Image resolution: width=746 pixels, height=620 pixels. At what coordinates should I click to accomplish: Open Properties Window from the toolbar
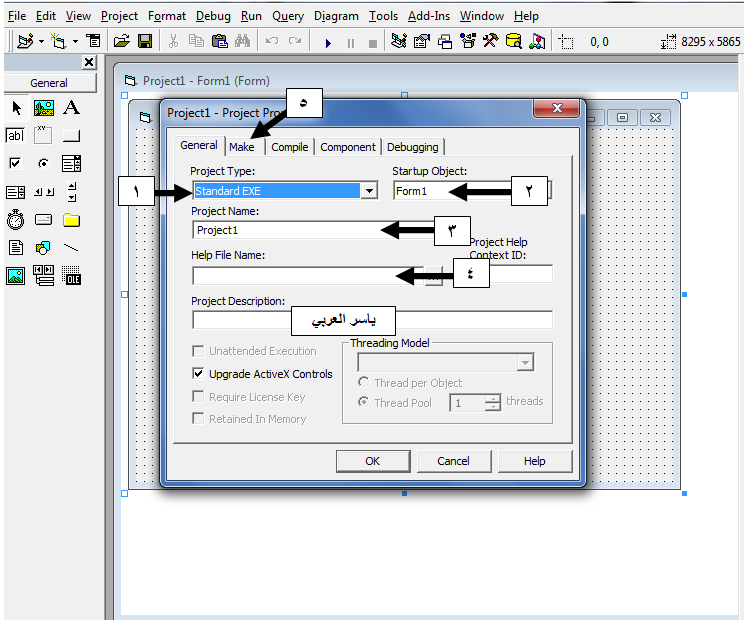coord(422,41)
